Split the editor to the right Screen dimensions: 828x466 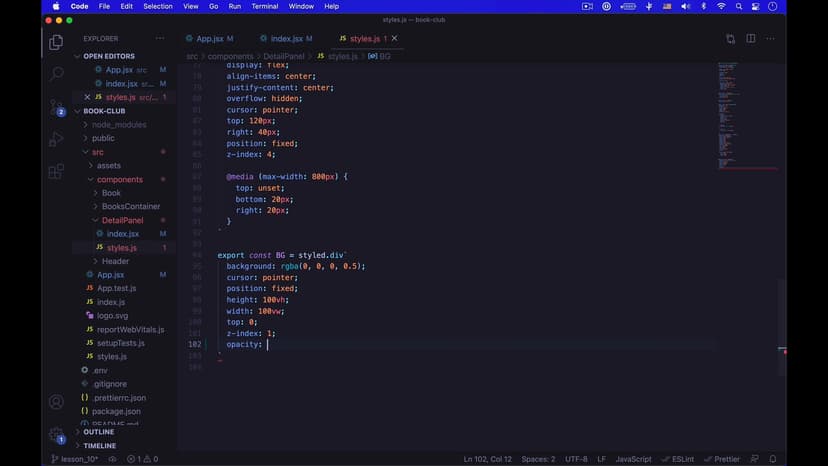tap(751, 39)
